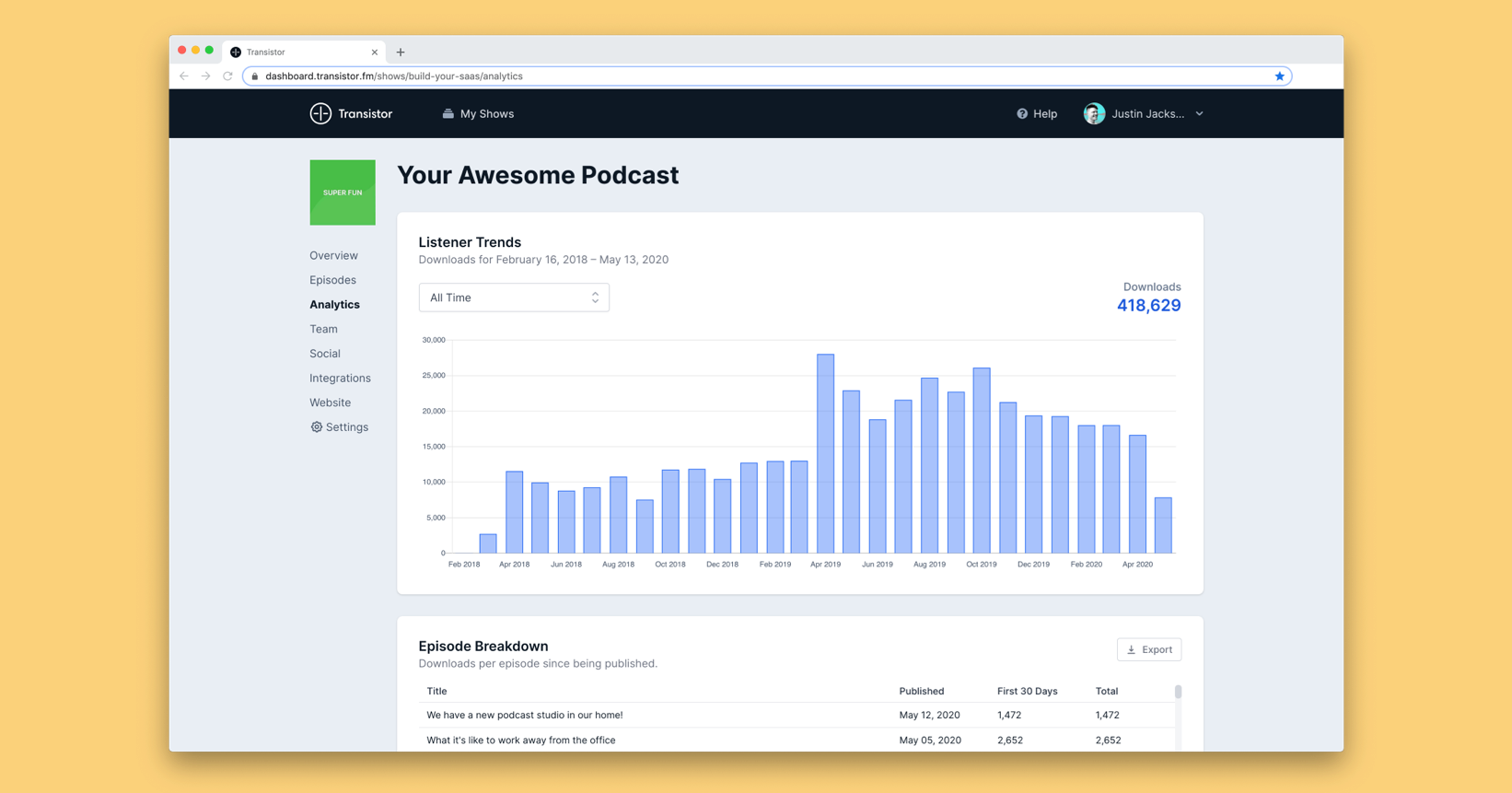
Task: Open the Integrations page
Action: [340, 378]
